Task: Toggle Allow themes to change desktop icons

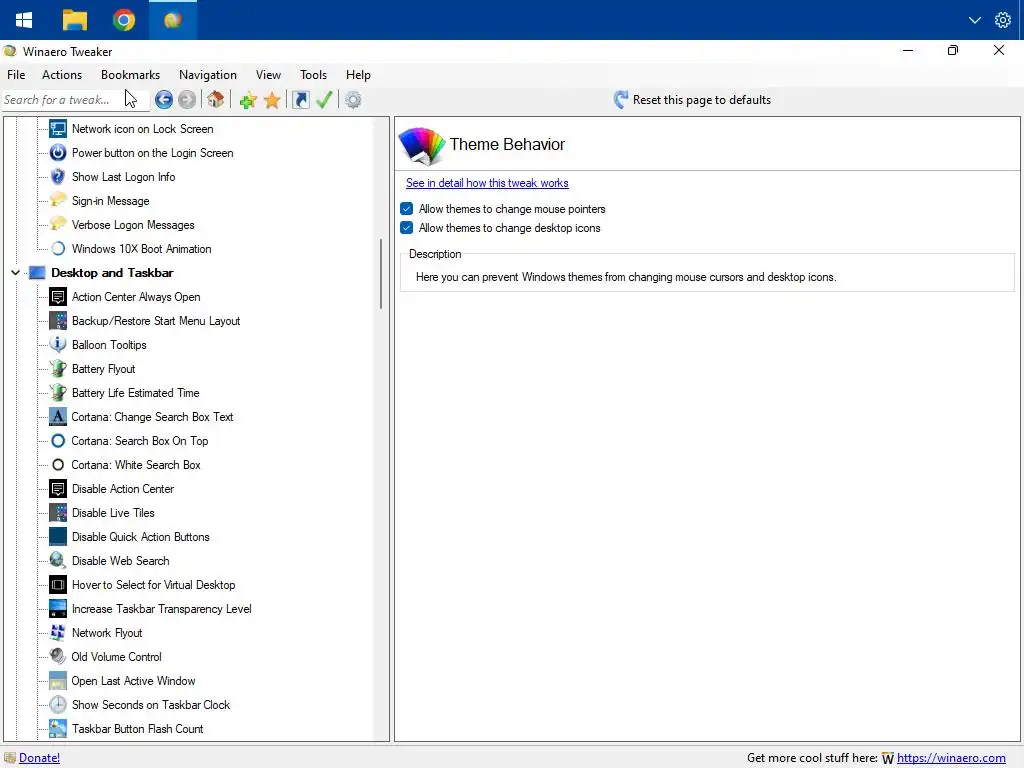Action: [x=406, y=228]
